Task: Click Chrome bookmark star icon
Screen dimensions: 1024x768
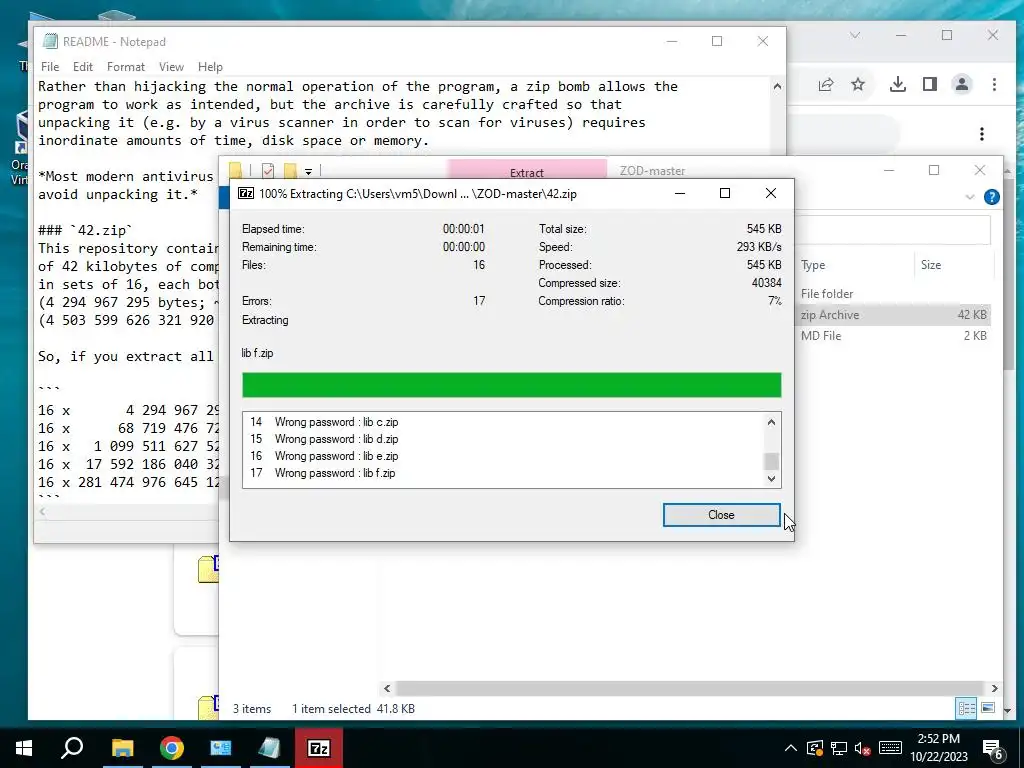Action: [x=858, y=84]
